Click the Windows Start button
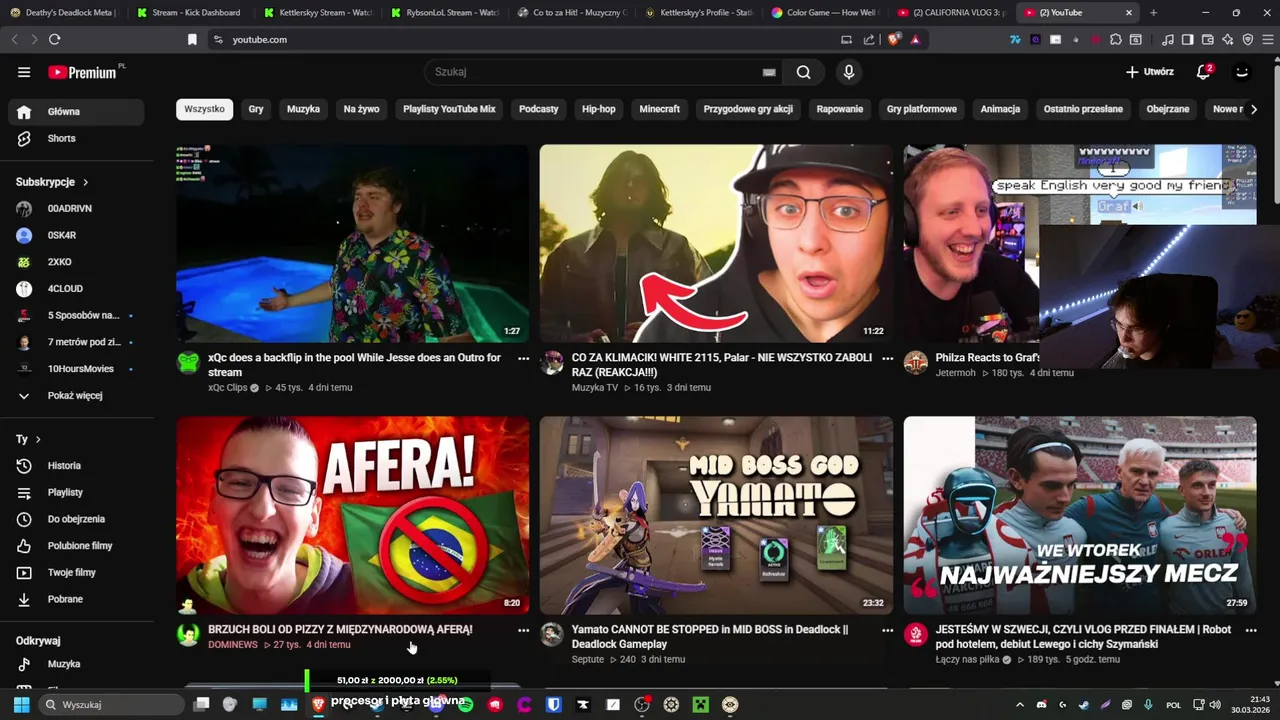 [21, 705]
